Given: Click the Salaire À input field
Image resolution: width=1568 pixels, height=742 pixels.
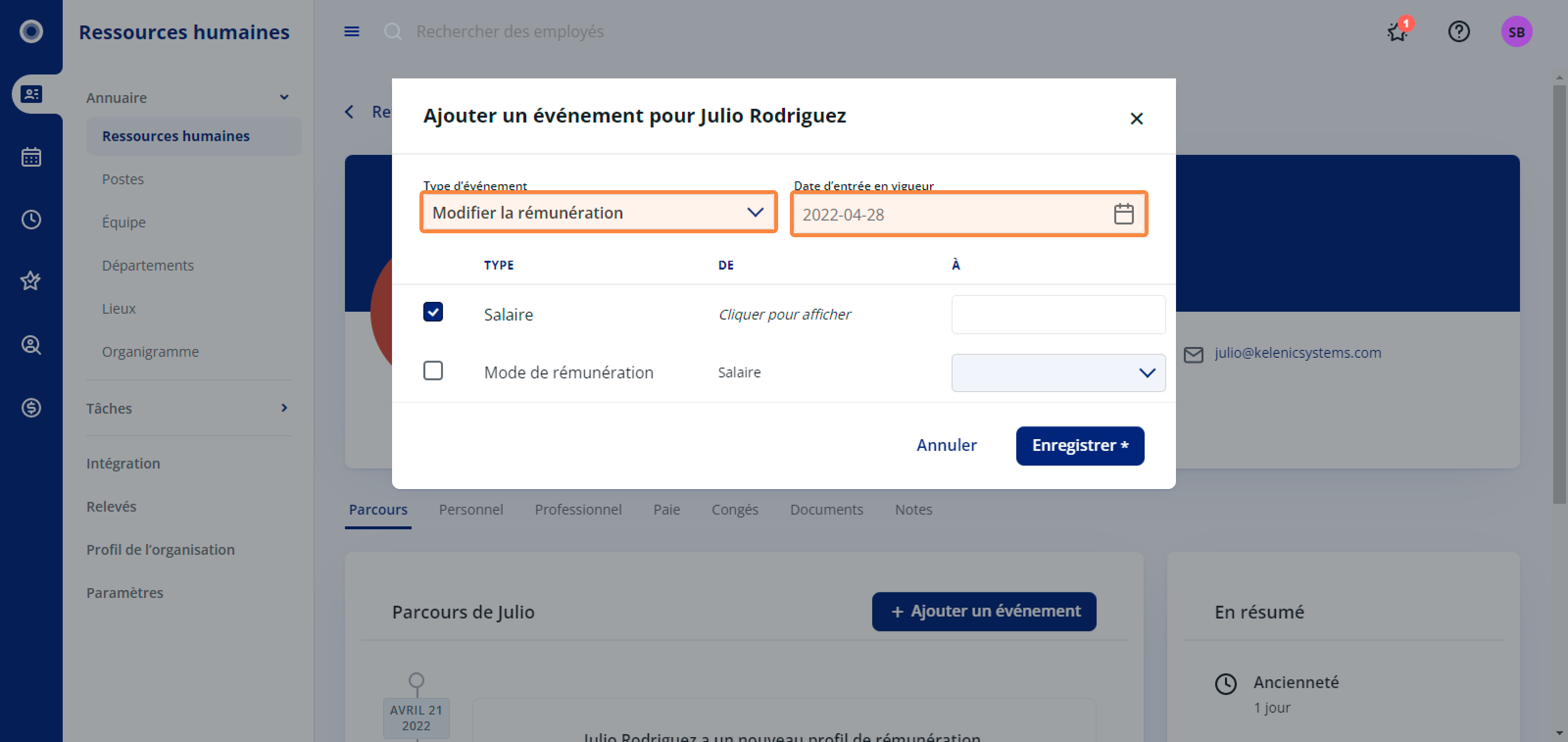Looking at the screenshot, I should (1058, 315).
